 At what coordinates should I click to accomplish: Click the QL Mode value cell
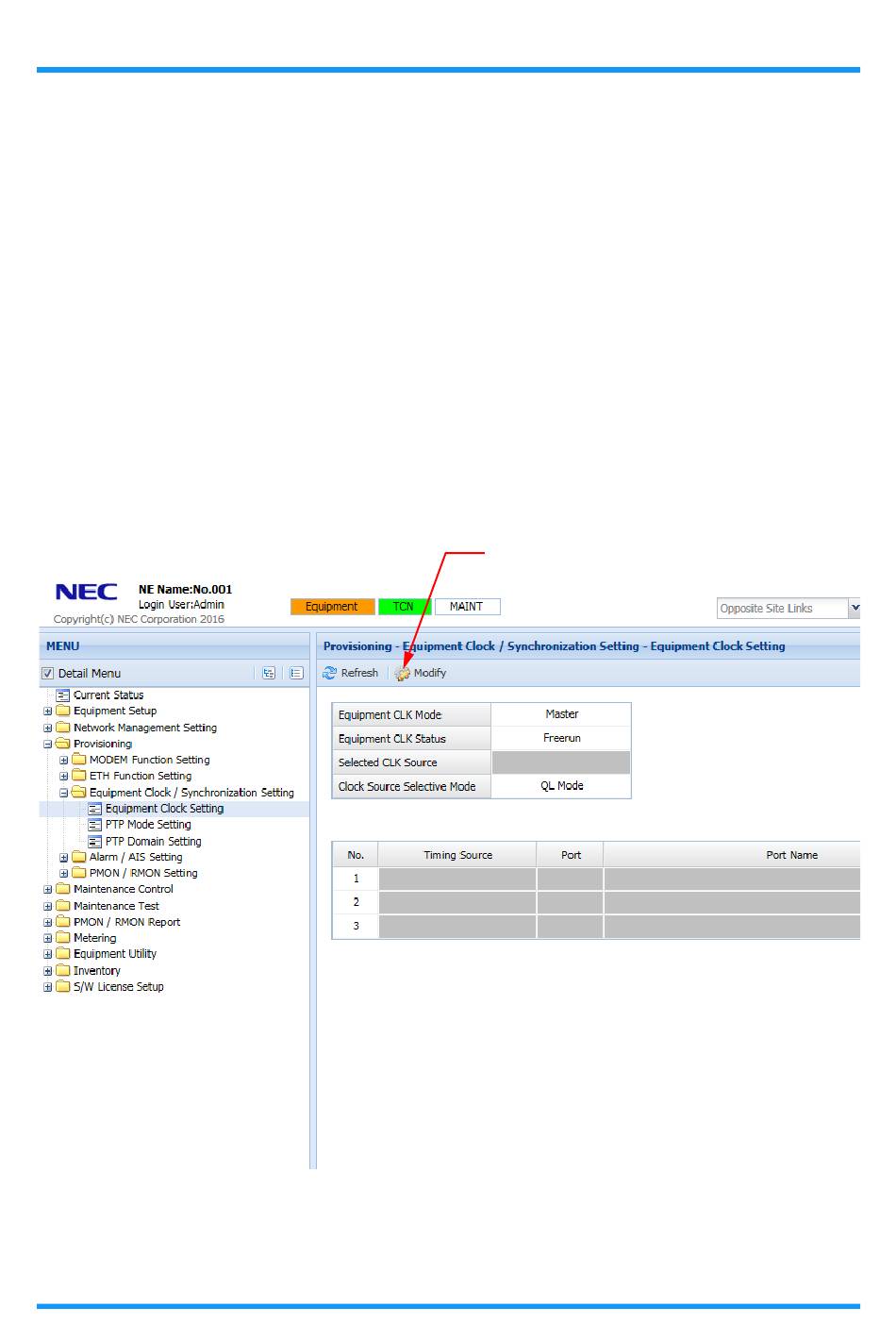click(561, 786)
